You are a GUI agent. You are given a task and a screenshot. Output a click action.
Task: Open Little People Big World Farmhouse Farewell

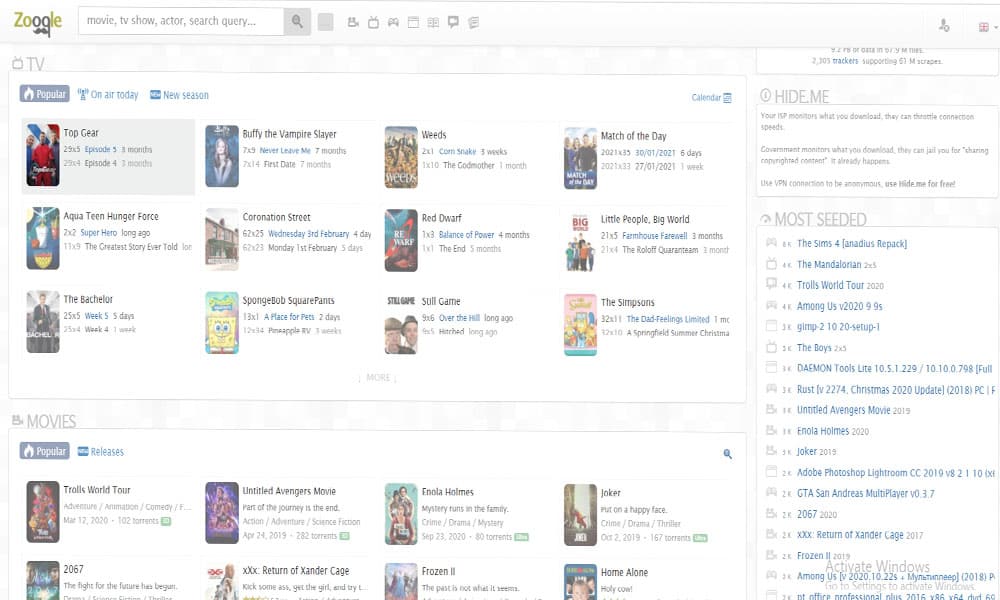[654, 236]
